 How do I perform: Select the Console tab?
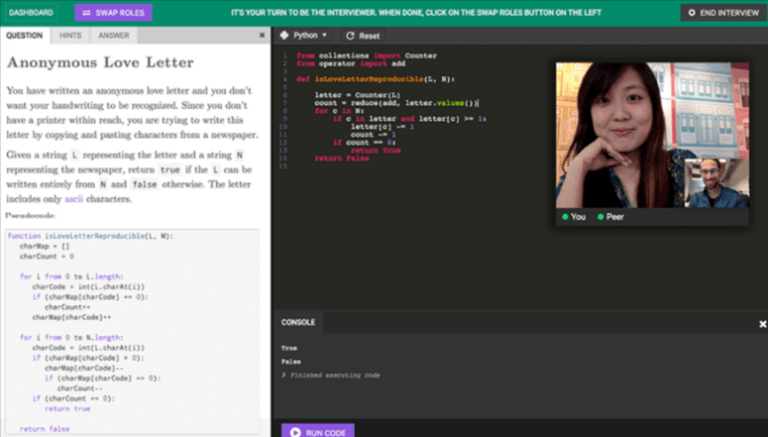coord(298,323)
